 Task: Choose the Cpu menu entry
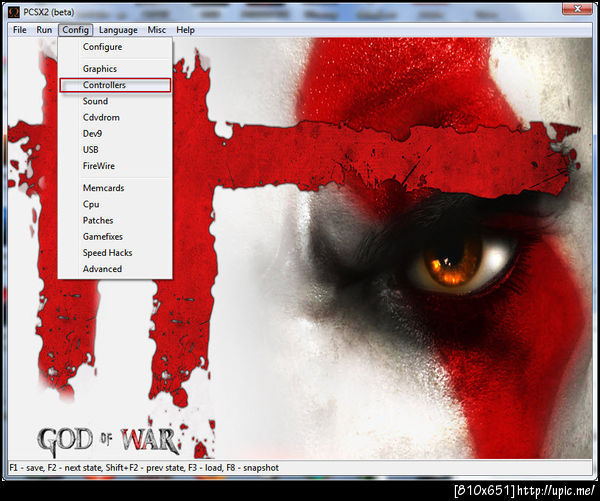point(115,204)
